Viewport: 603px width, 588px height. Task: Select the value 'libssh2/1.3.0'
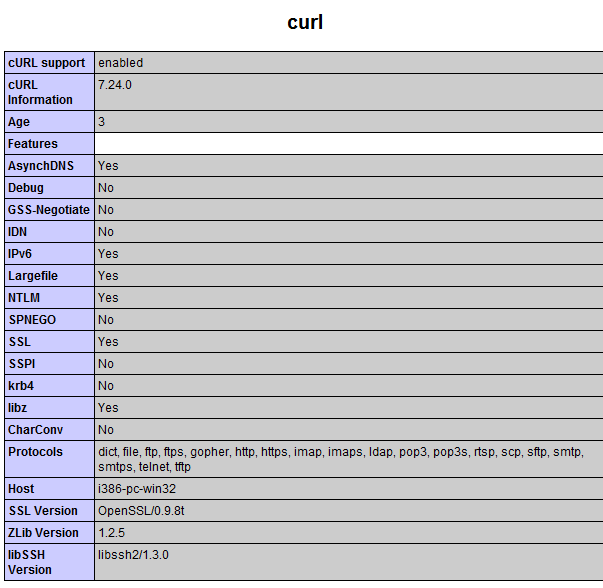(x=133, y=555)
